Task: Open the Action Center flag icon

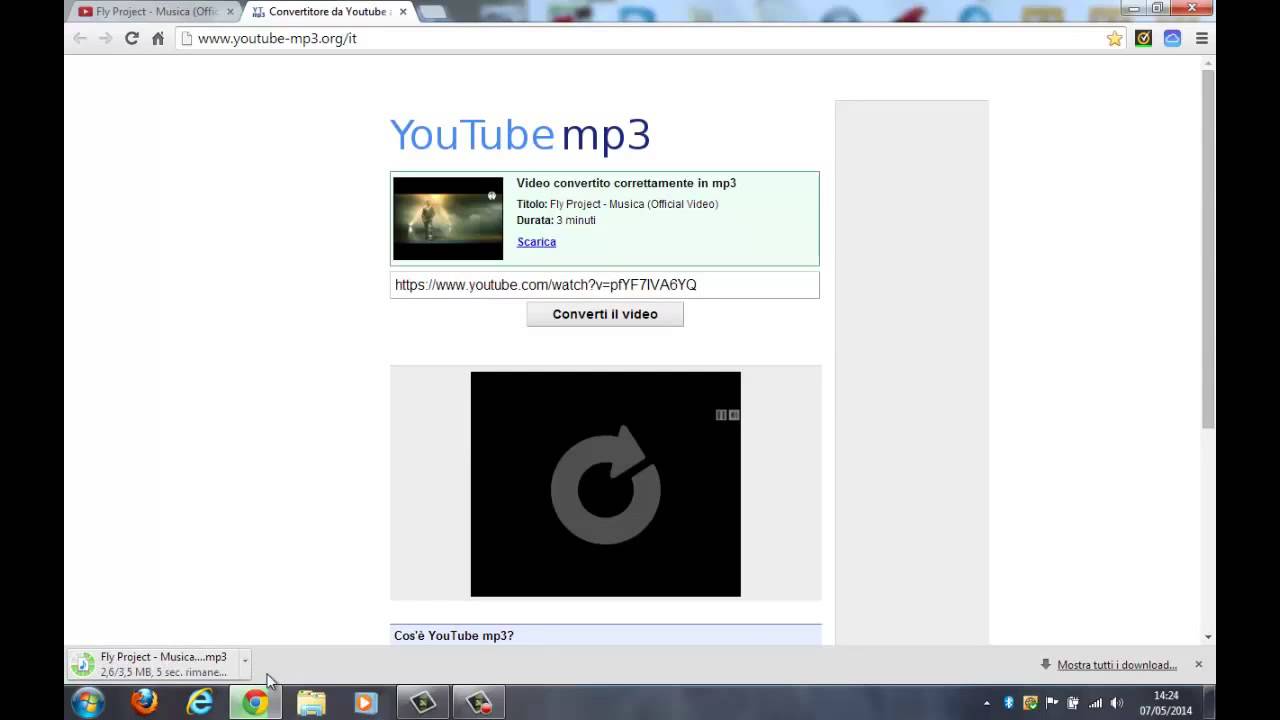Action: (x=1051, y=703)
